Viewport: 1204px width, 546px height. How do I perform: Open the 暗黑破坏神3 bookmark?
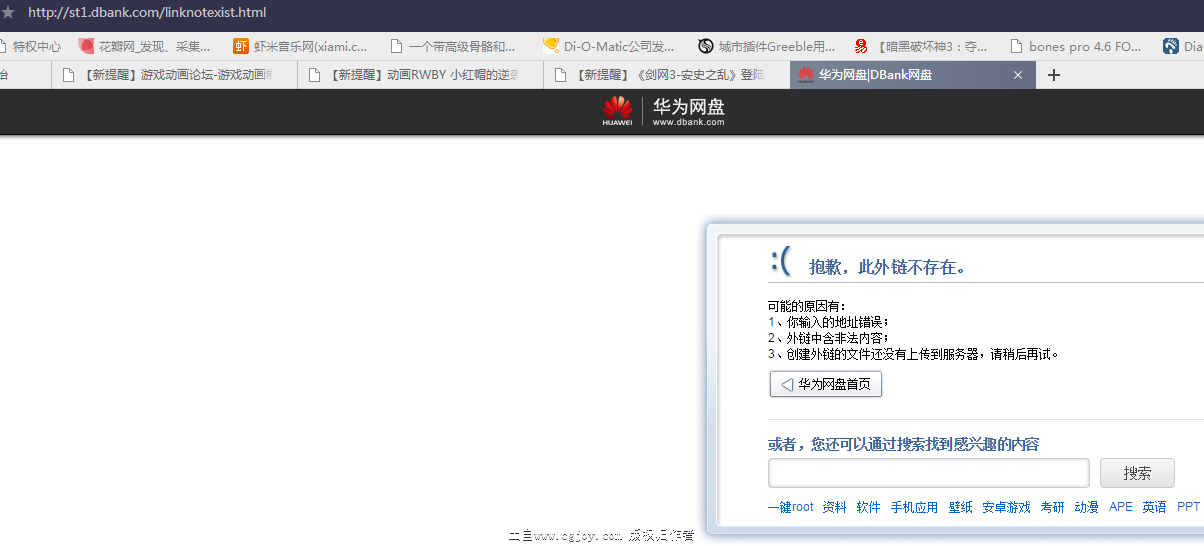(921, 46)
